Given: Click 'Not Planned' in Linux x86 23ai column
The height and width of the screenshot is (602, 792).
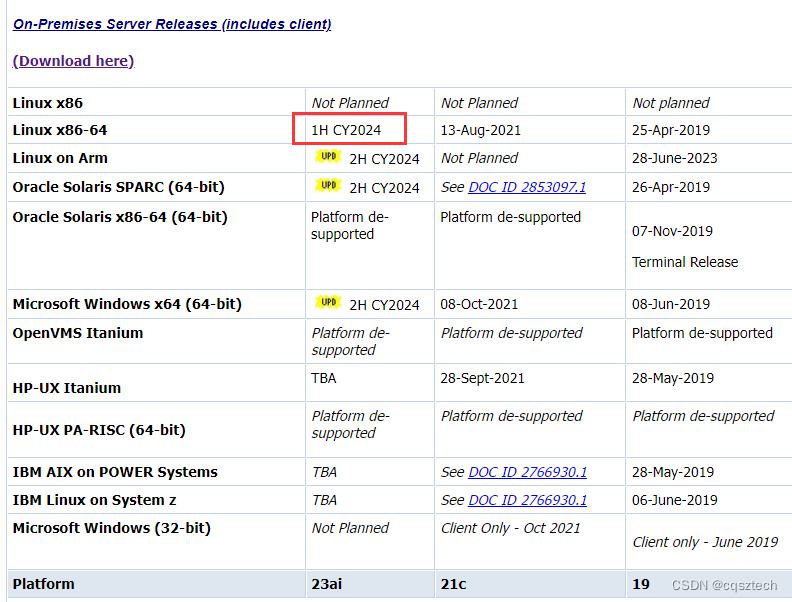Looking at the screenshot, I should click(350, 103).
